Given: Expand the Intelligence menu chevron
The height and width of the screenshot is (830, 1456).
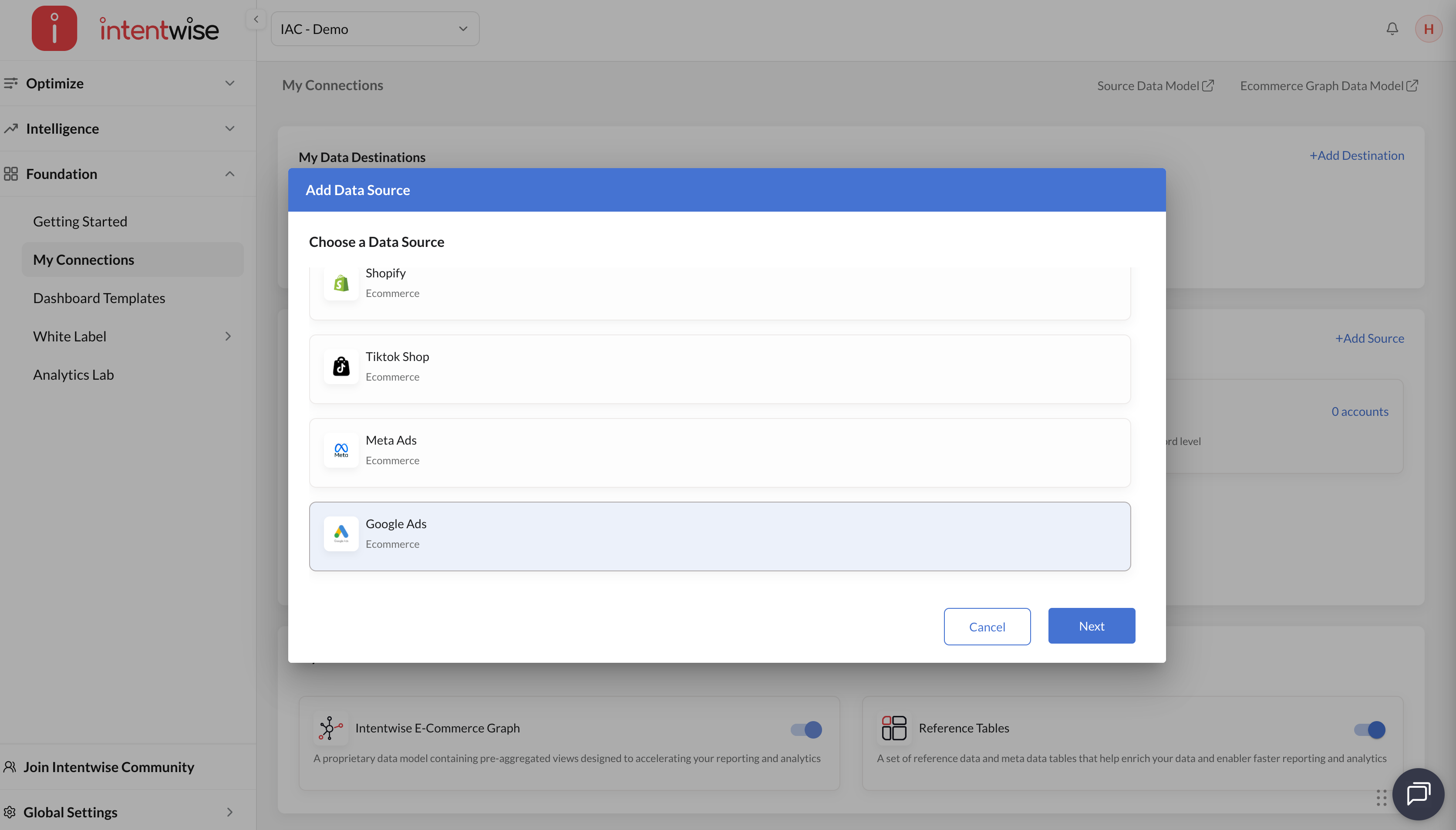Looking at the screenshot, I should [x=229, y=129].
